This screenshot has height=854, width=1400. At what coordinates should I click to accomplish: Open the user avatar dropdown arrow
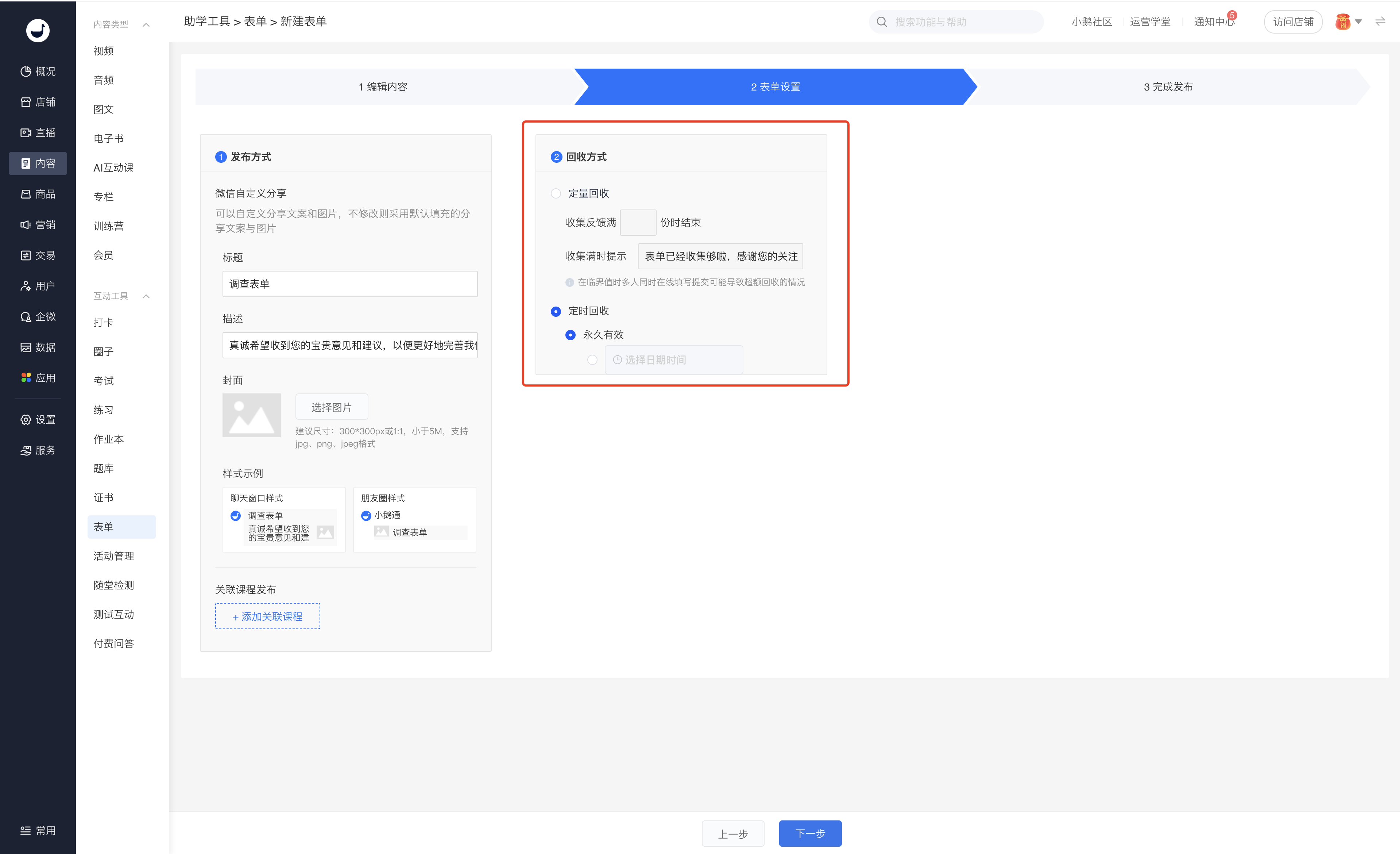[1358, 22]
